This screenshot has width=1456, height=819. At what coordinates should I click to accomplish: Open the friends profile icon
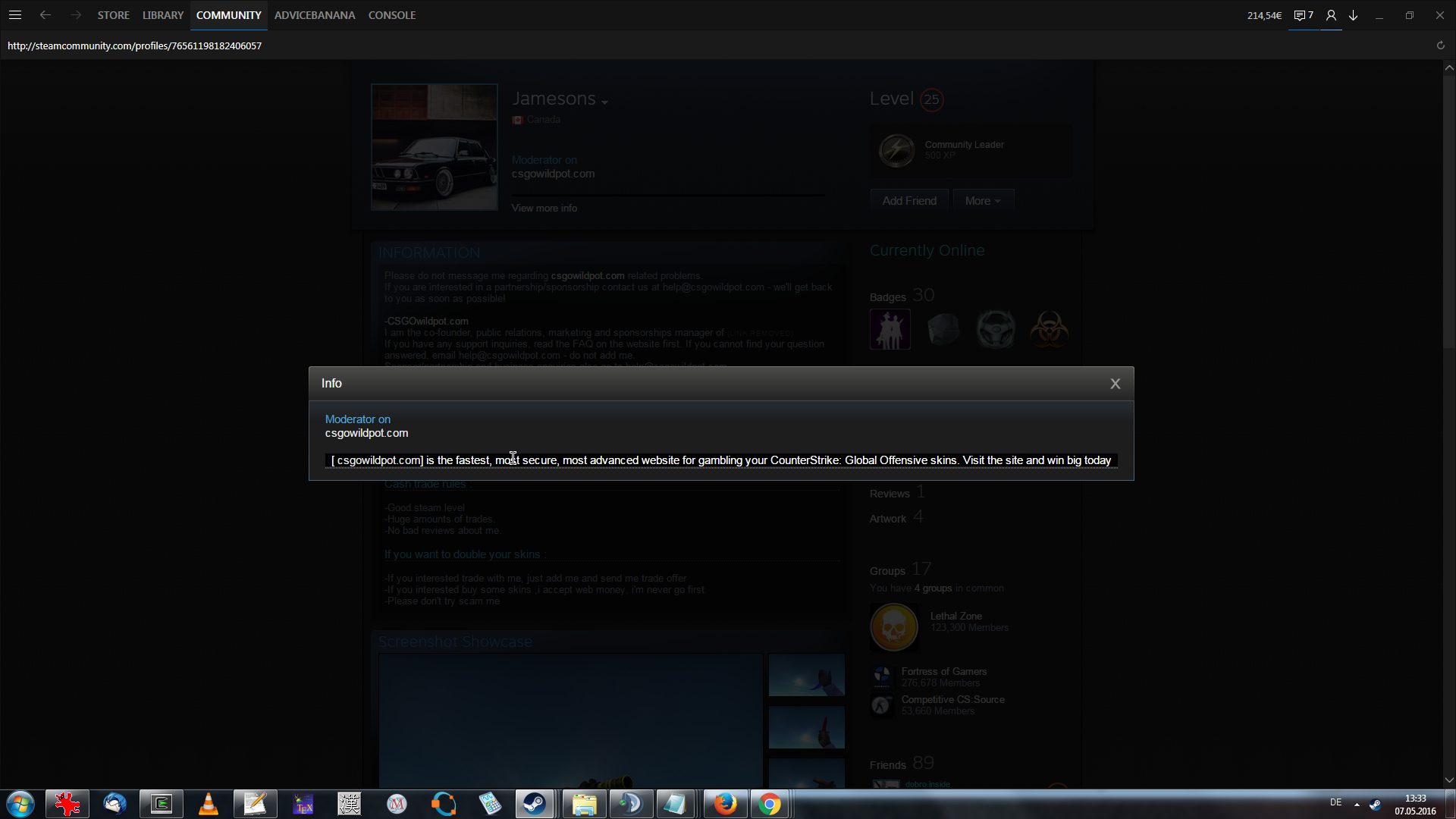coord(1331,15)
